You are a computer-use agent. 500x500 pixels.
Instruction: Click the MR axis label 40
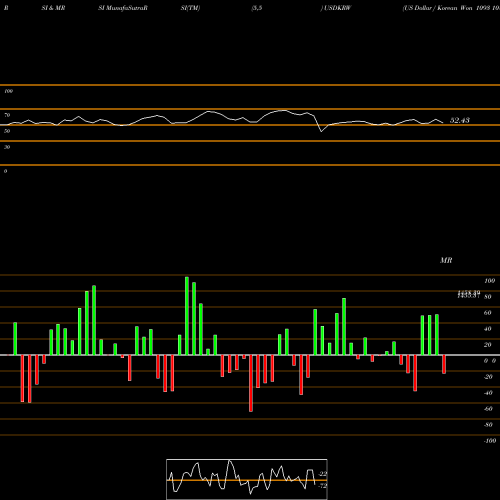click(x=487, y=329)
